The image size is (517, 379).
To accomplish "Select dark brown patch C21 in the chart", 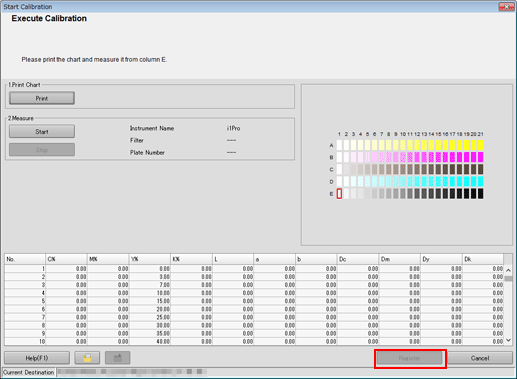I will (x=480, y=169).
